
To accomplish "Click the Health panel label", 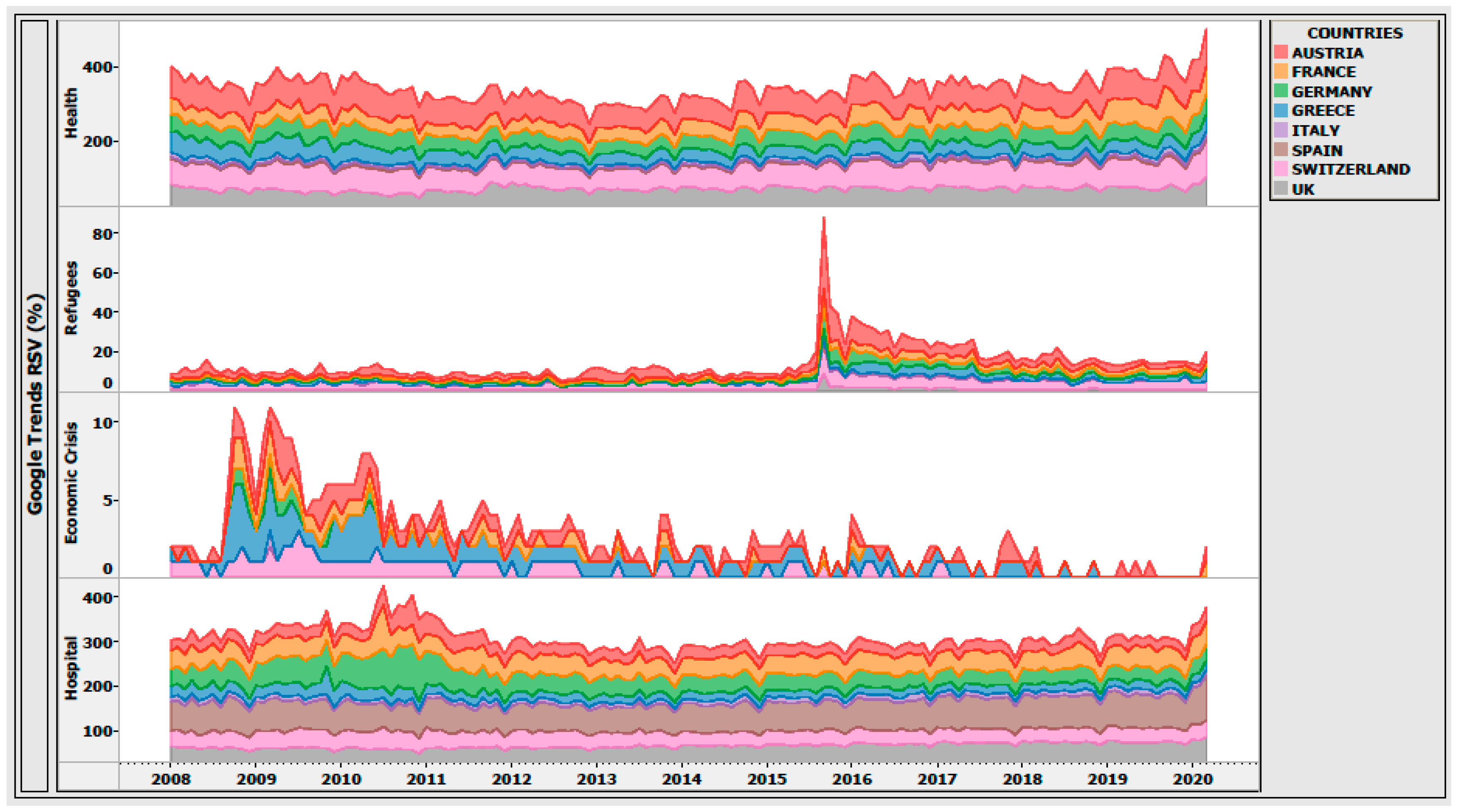I will [71, 113].
